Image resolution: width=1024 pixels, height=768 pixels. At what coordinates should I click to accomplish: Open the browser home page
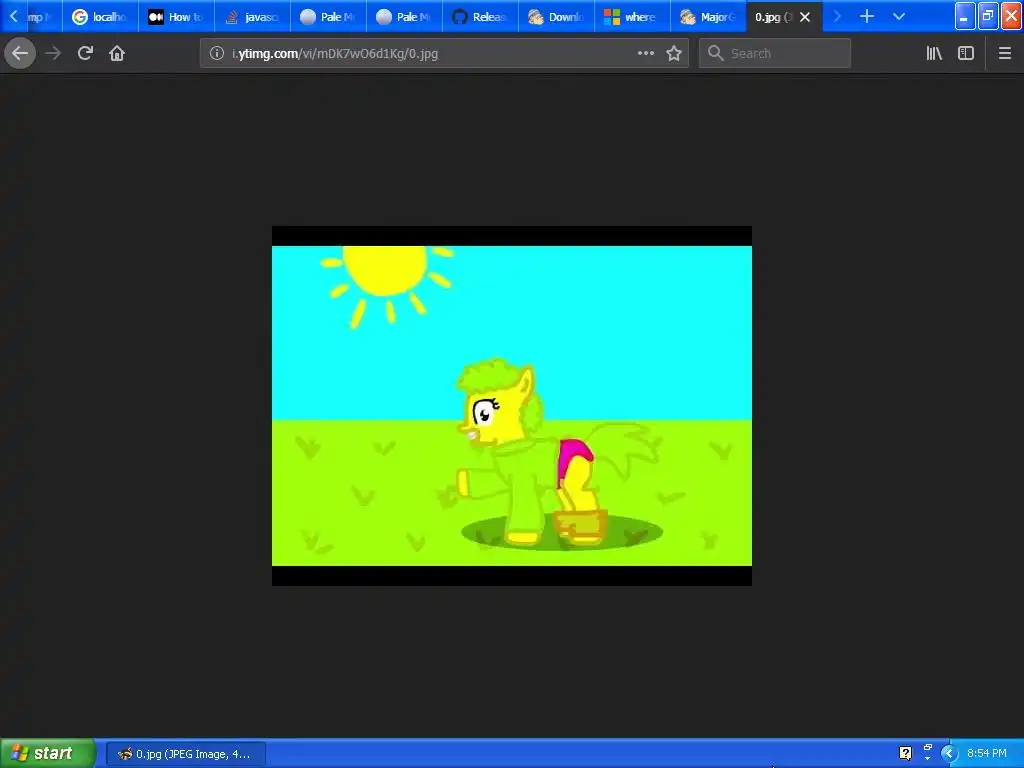click(x=117, y=54)
